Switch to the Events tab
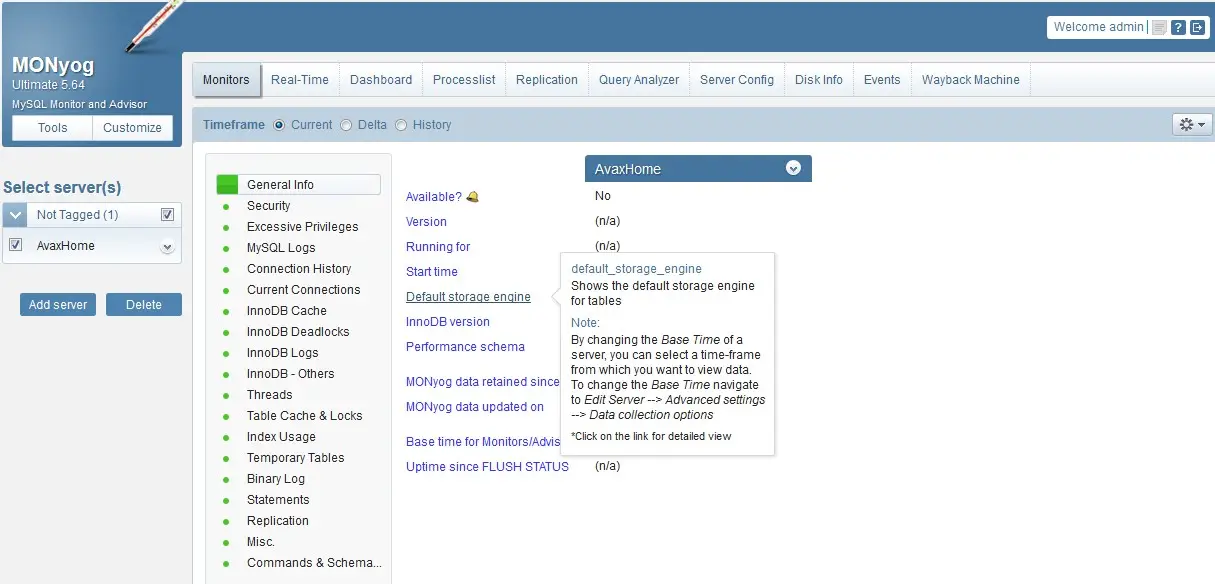1215x584 pixels. [x=882, y=80]
